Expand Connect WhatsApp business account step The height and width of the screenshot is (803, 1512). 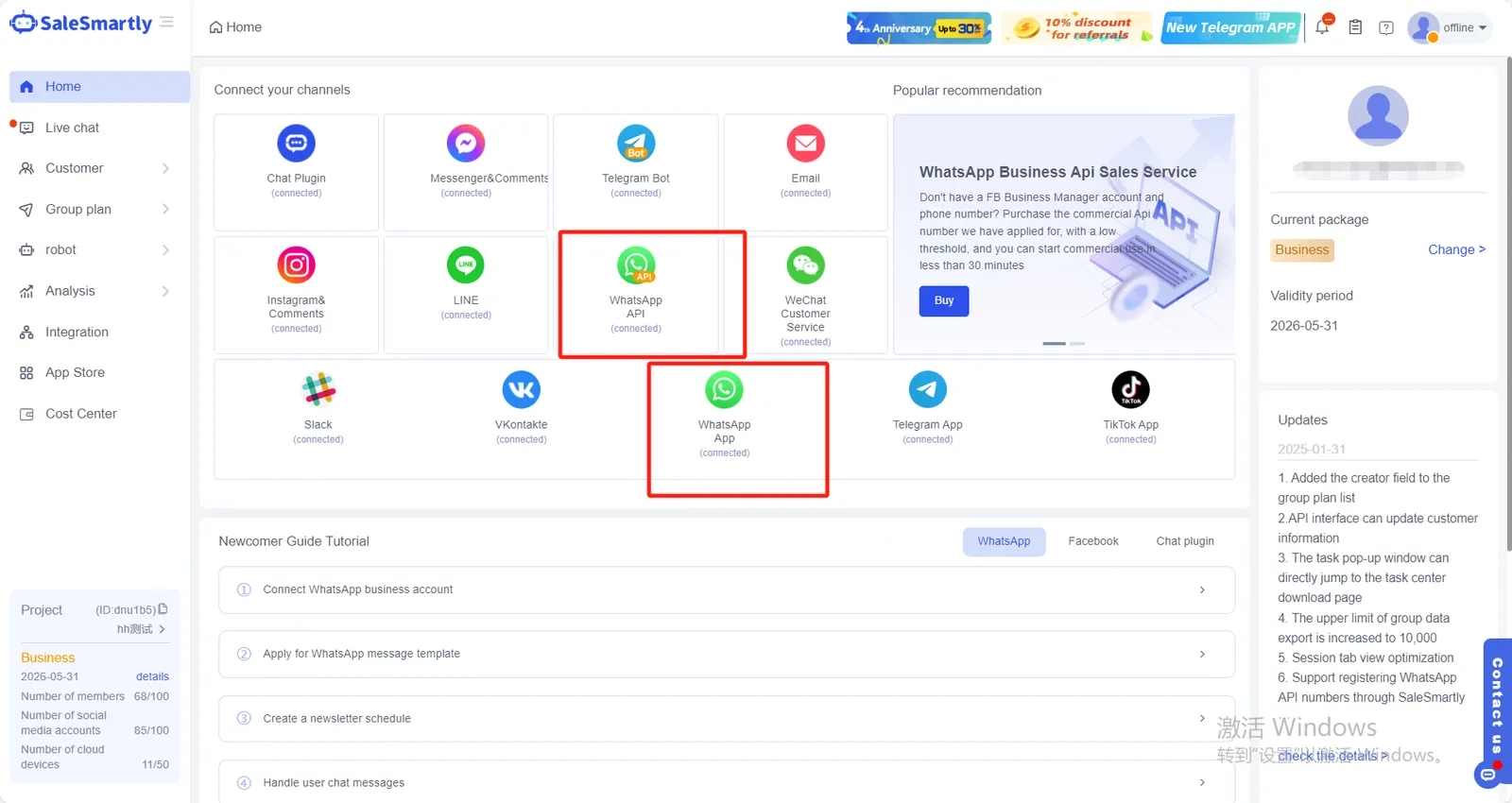point(726,589)
